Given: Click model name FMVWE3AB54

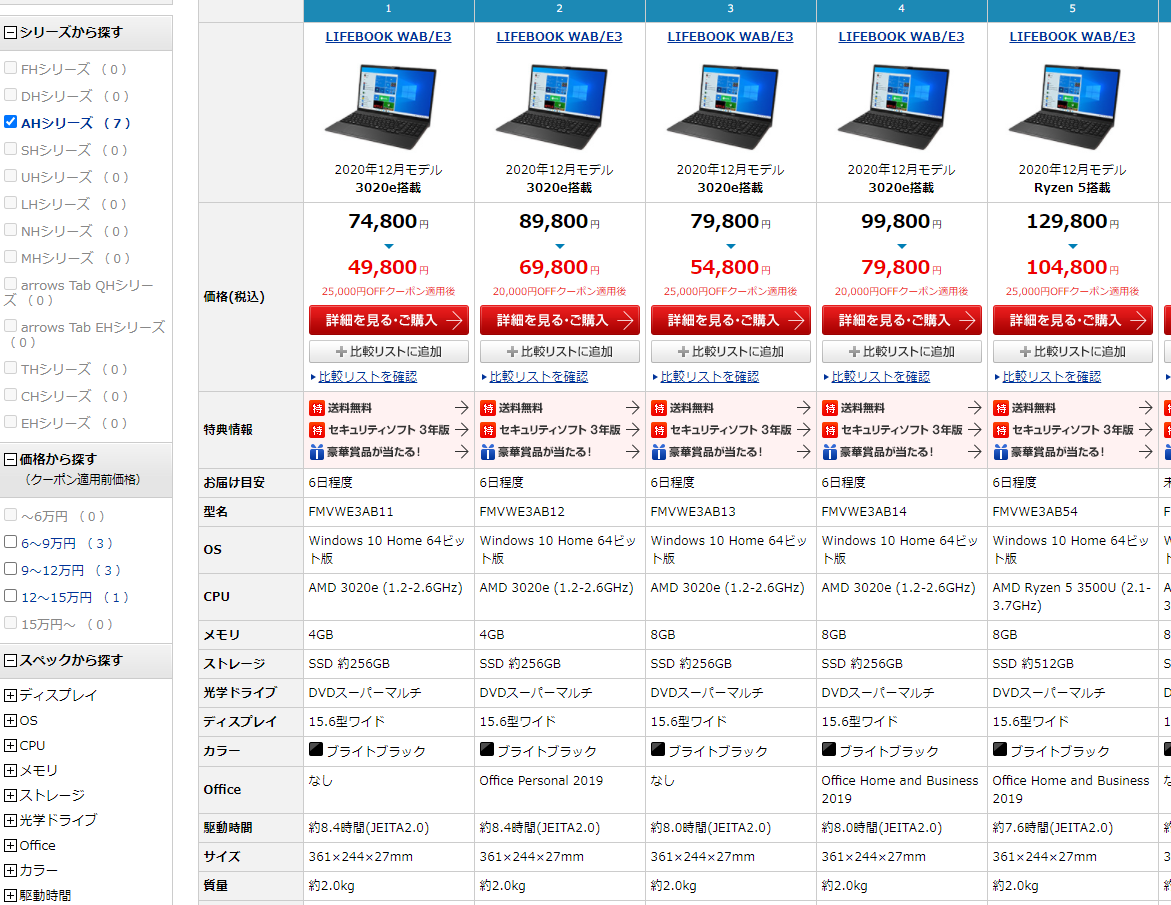Looking at the screenshot, I should [1035, 511].
